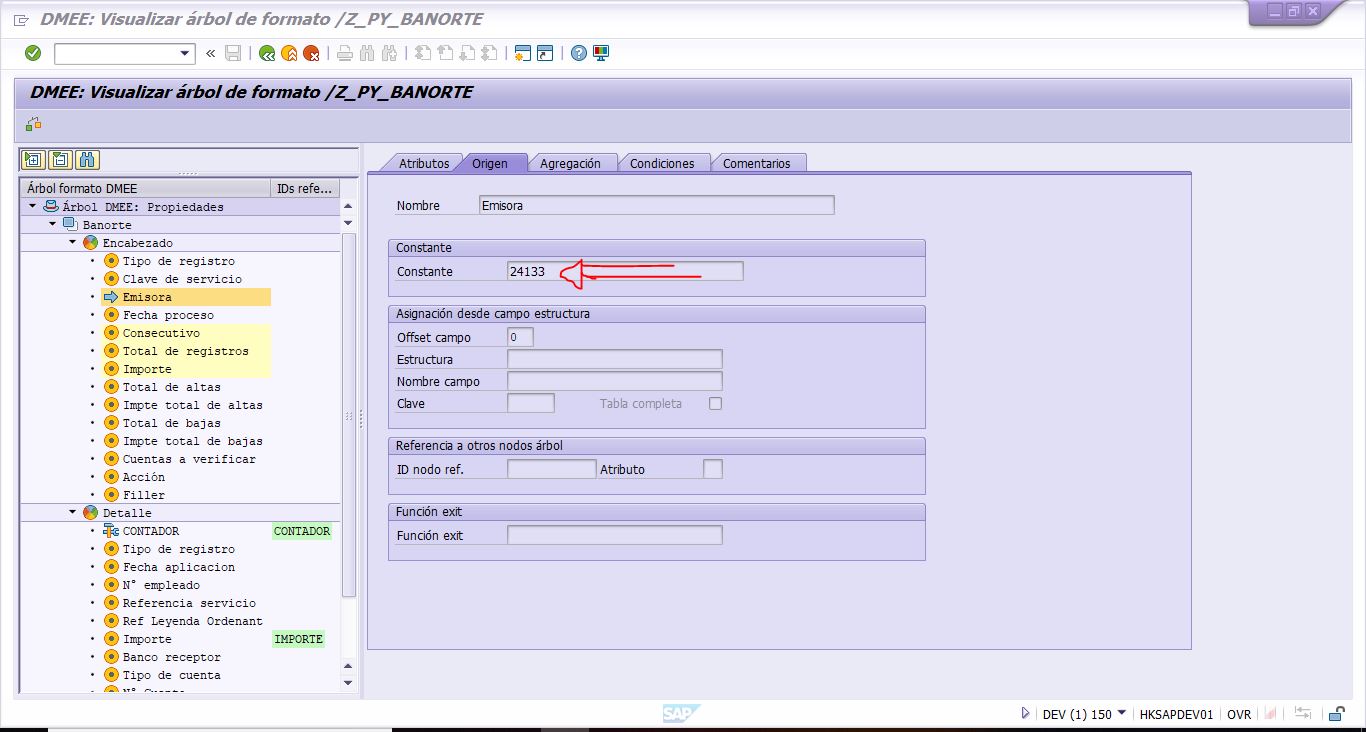Click the display/change tree toggle icon

[34, 124]
